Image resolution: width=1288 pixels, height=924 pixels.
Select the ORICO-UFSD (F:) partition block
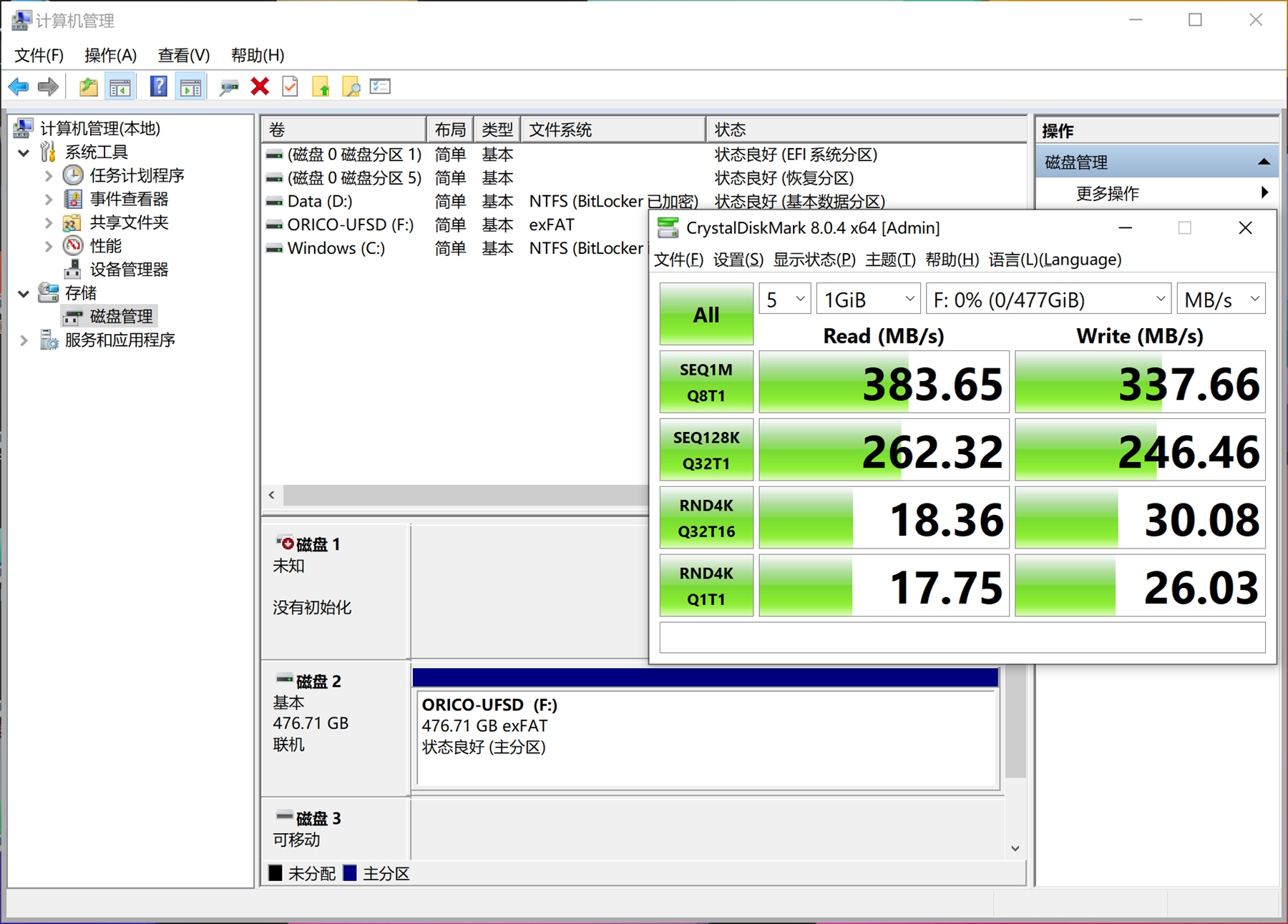(x=705, y=737)
